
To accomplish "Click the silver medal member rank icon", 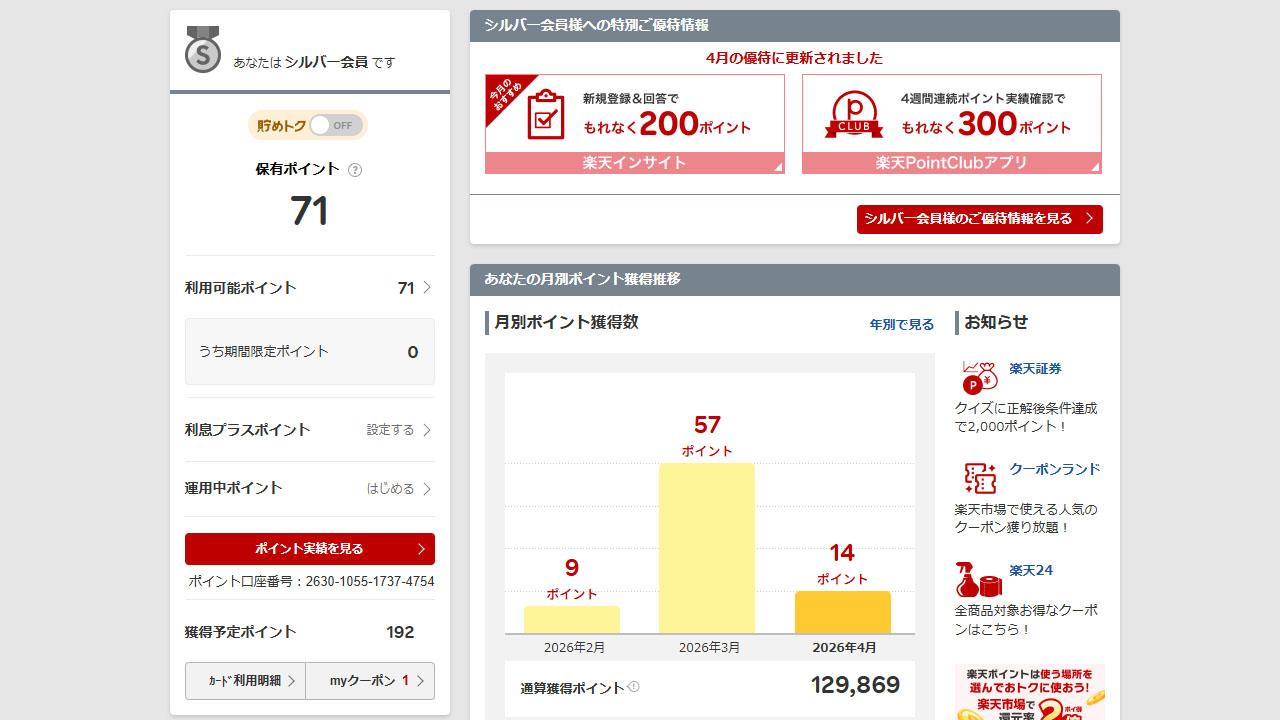I will pos(203,50).
